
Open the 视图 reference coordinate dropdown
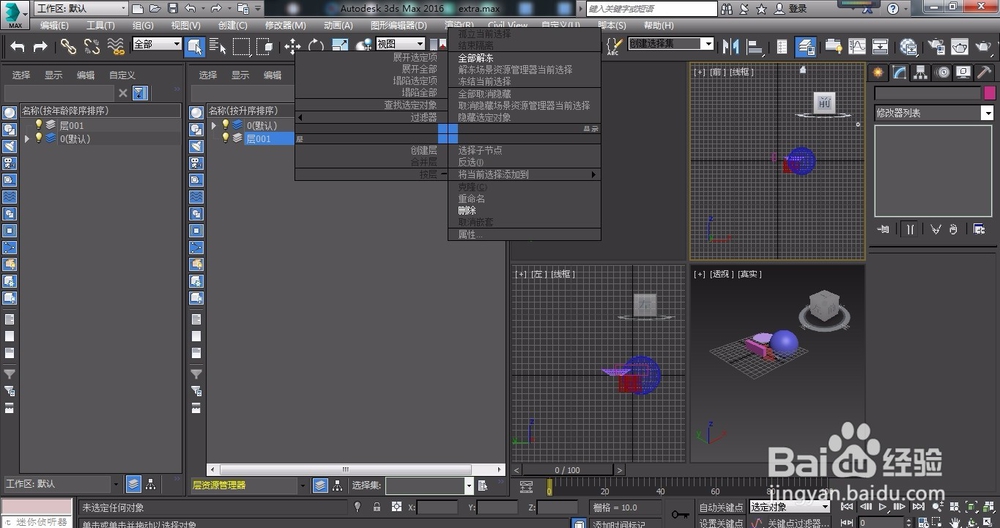coord(401,44)
